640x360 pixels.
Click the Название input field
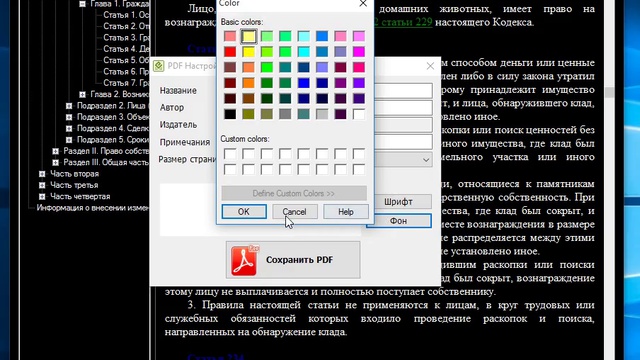click(x=403, y=91)
